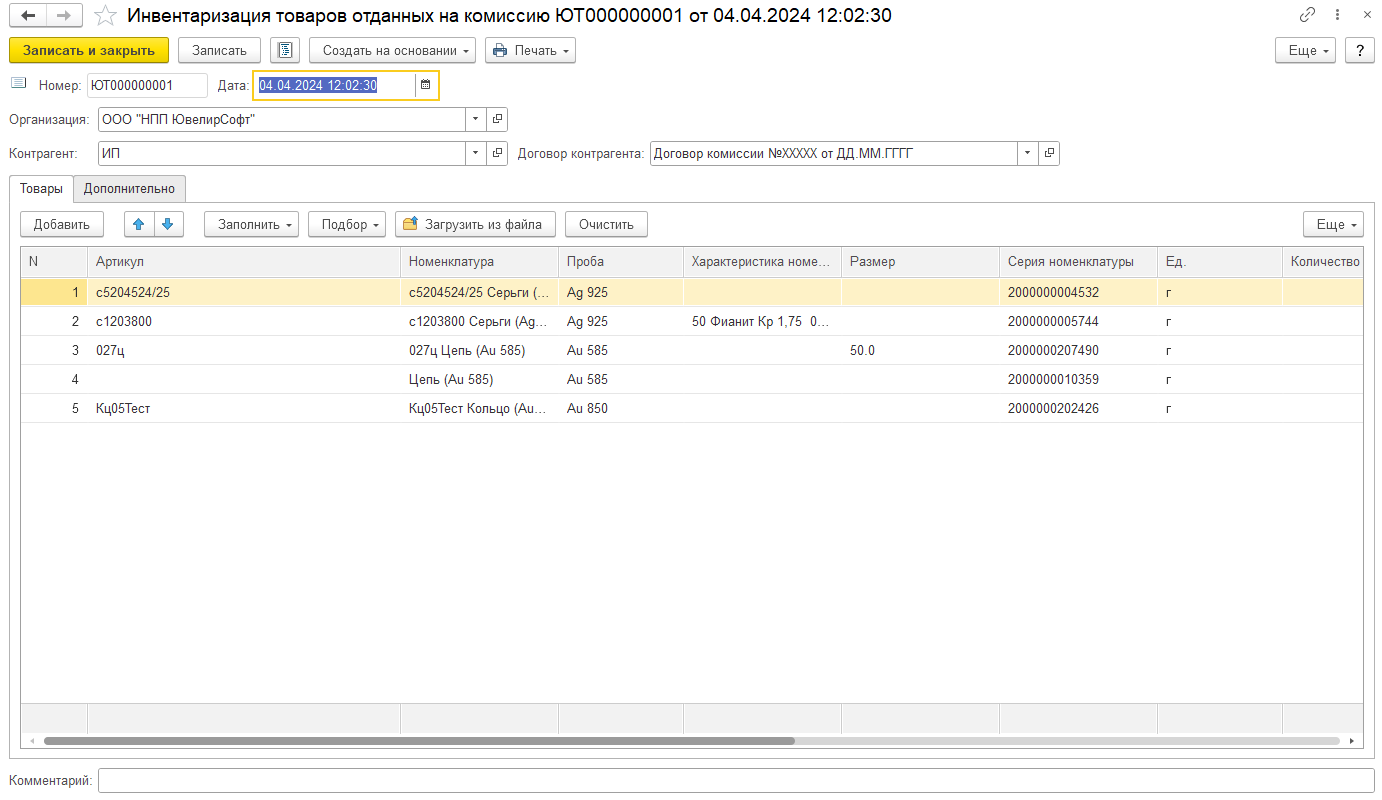Image resolution: width=1382 pixels, height=800 pixels.
Task: Select series 2000000202426 cell
Action: pyautogui.click(x=1078, y=409)
